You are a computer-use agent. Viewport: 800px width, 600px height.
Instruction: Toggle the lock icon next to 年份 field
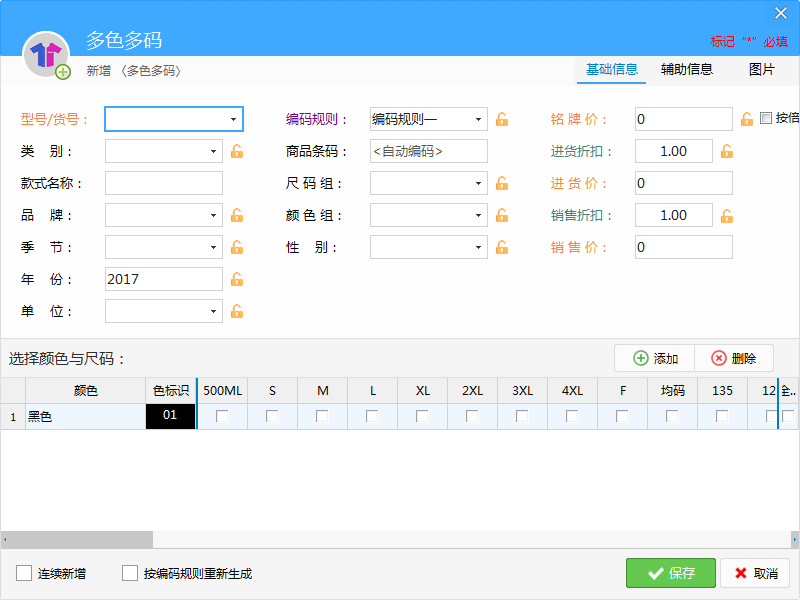(x=237, y=279)
